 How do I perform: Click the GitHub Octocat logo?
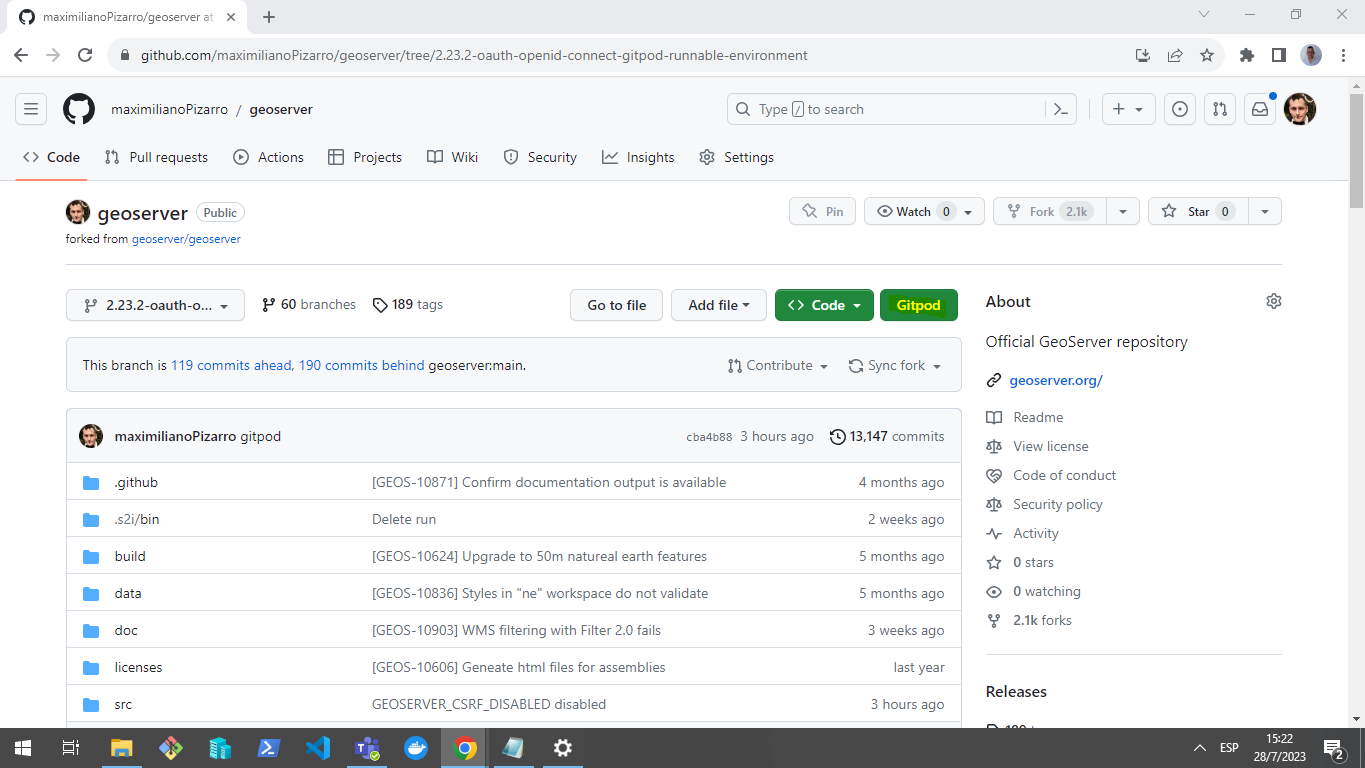coord(79,109)
